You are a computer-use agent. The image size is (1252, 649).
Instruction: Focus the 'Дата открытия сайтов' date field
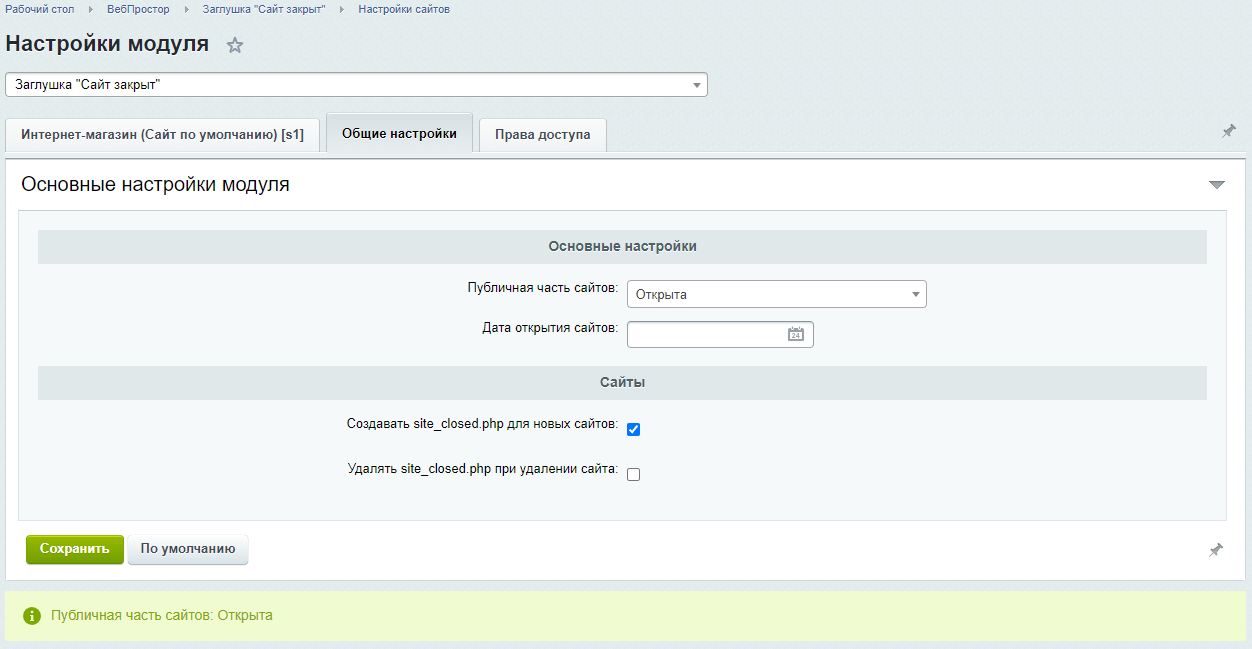[x=705, y=335]
